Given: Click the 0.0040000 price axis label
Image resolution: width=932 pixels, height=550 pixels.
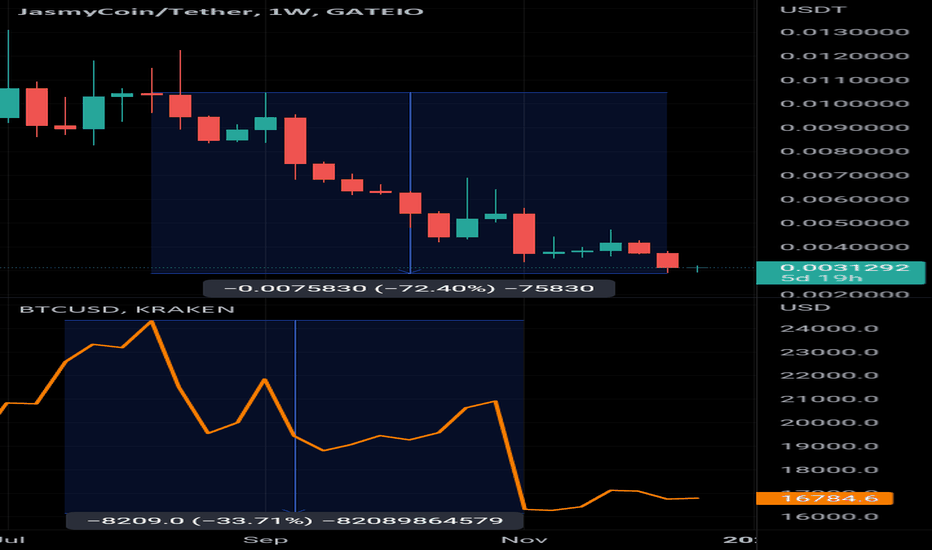Looking at the screenshot, I should pos(845,247).
